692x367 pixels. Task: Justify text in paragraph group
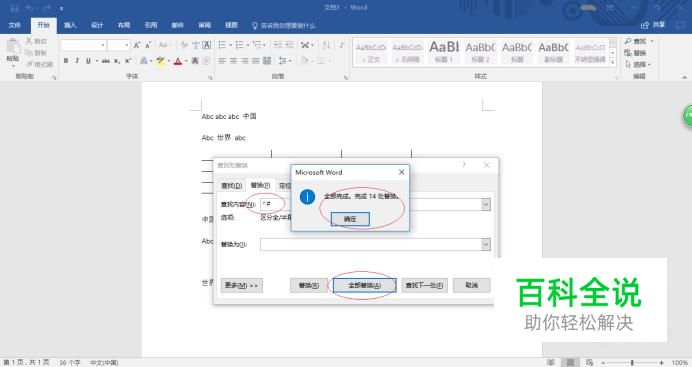256,61
